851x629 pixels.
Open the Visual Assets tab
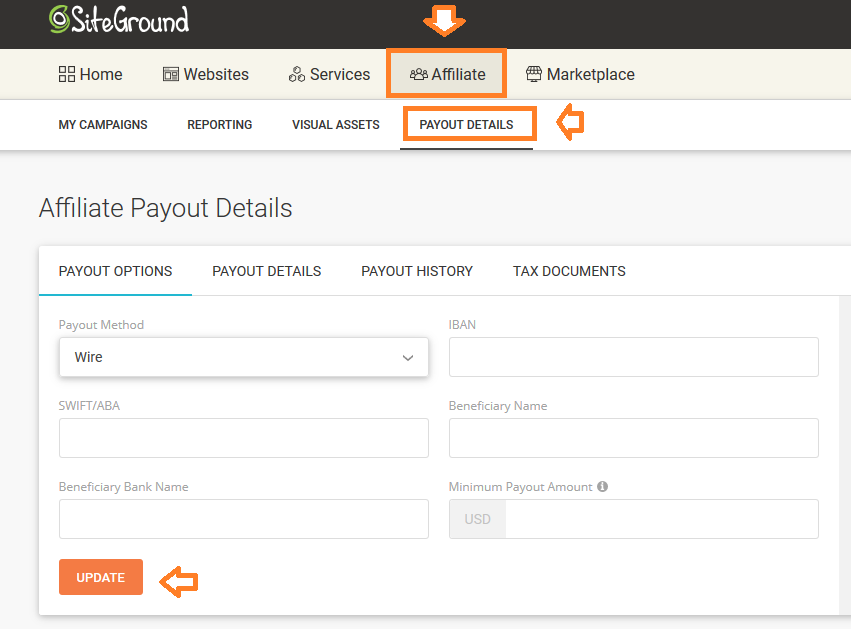click(x=336, y=125)
